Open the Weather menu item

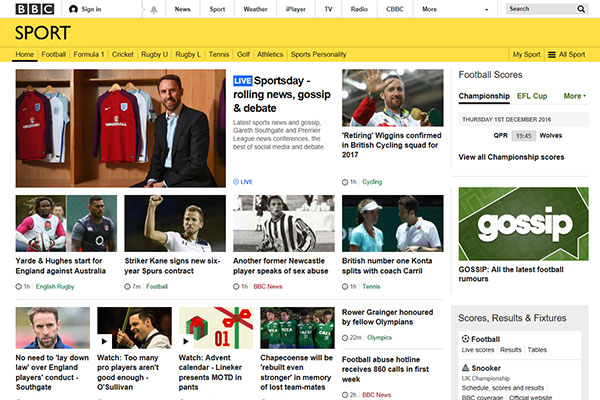pos(255,9)
